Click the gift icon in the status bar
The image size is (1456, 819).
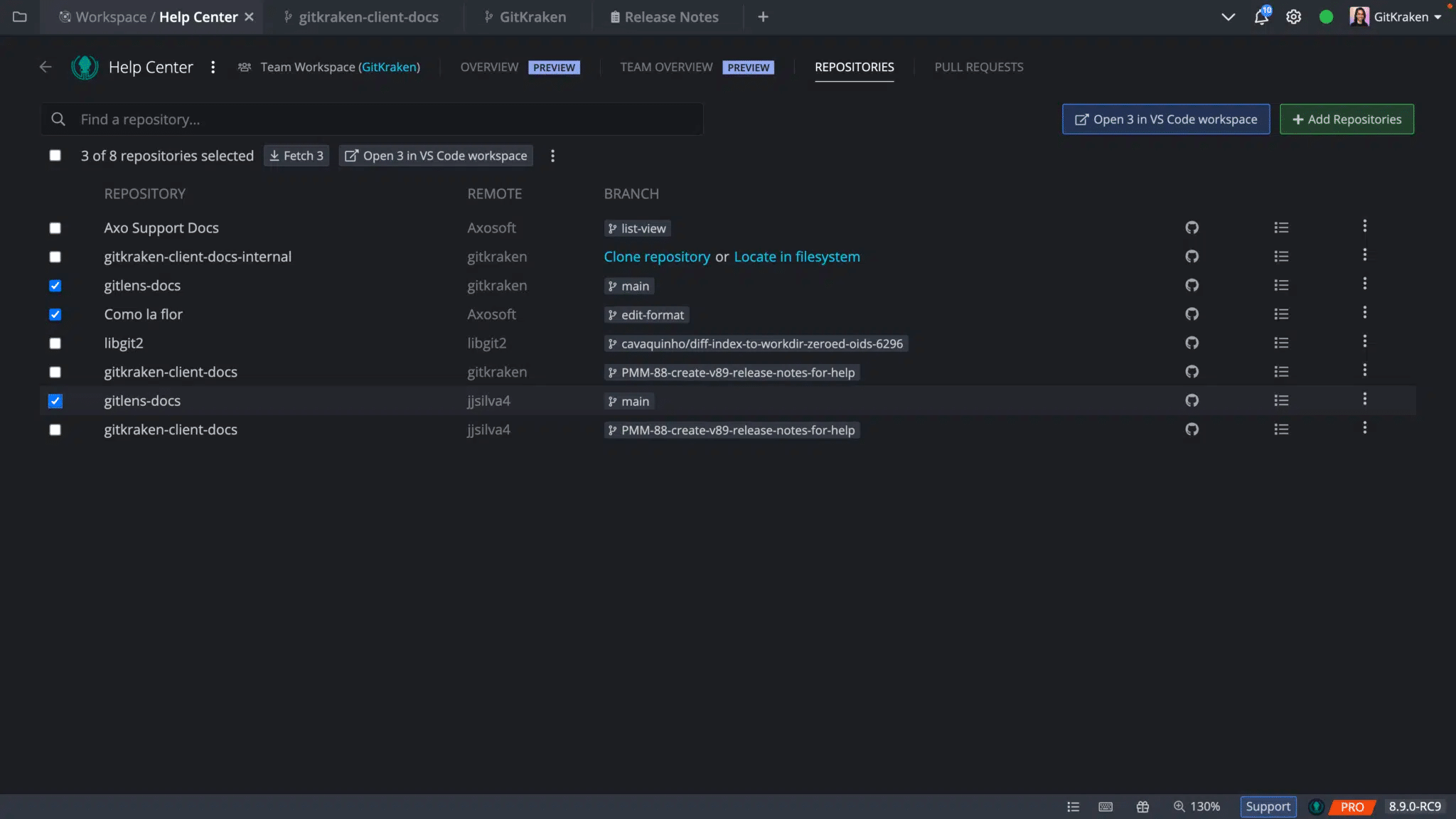(x=1142, y=806)
